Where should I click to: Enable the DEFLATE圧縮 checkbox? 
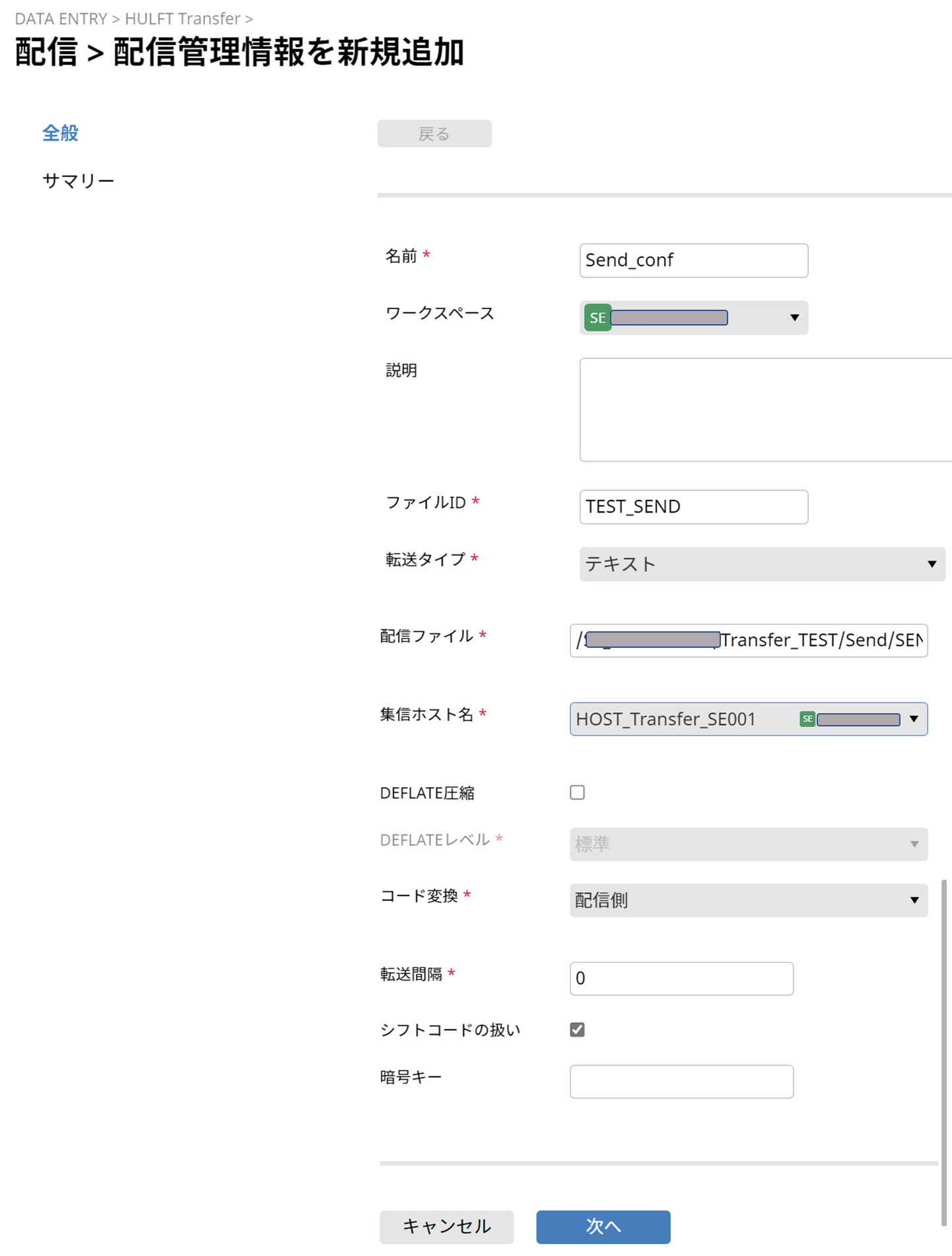[577, 792]
